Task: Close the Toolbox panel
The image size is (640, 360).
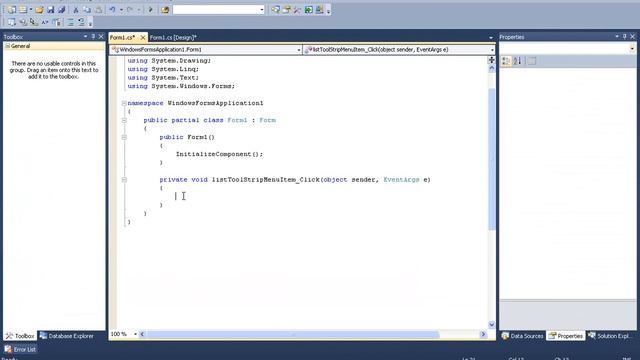Action: (101, 36)
